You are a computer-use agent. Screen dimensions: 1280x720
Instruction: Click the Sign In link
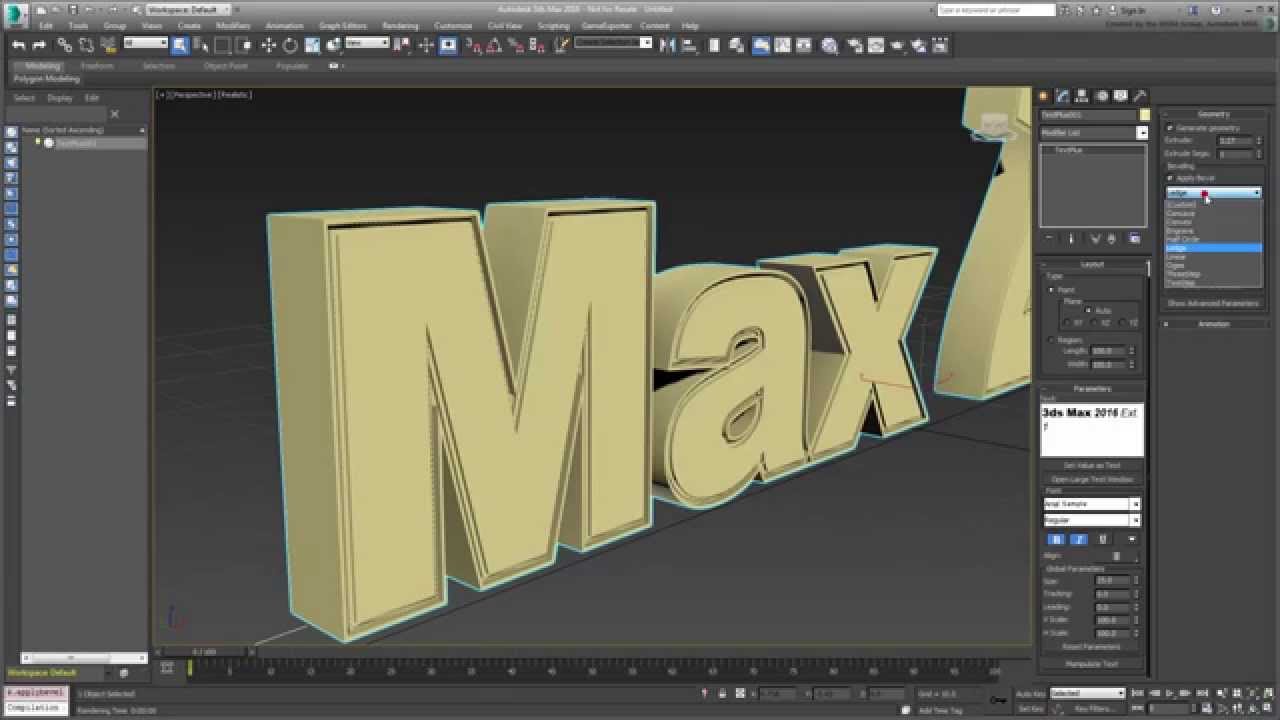pyautogui.click(x=1133, y=10)
